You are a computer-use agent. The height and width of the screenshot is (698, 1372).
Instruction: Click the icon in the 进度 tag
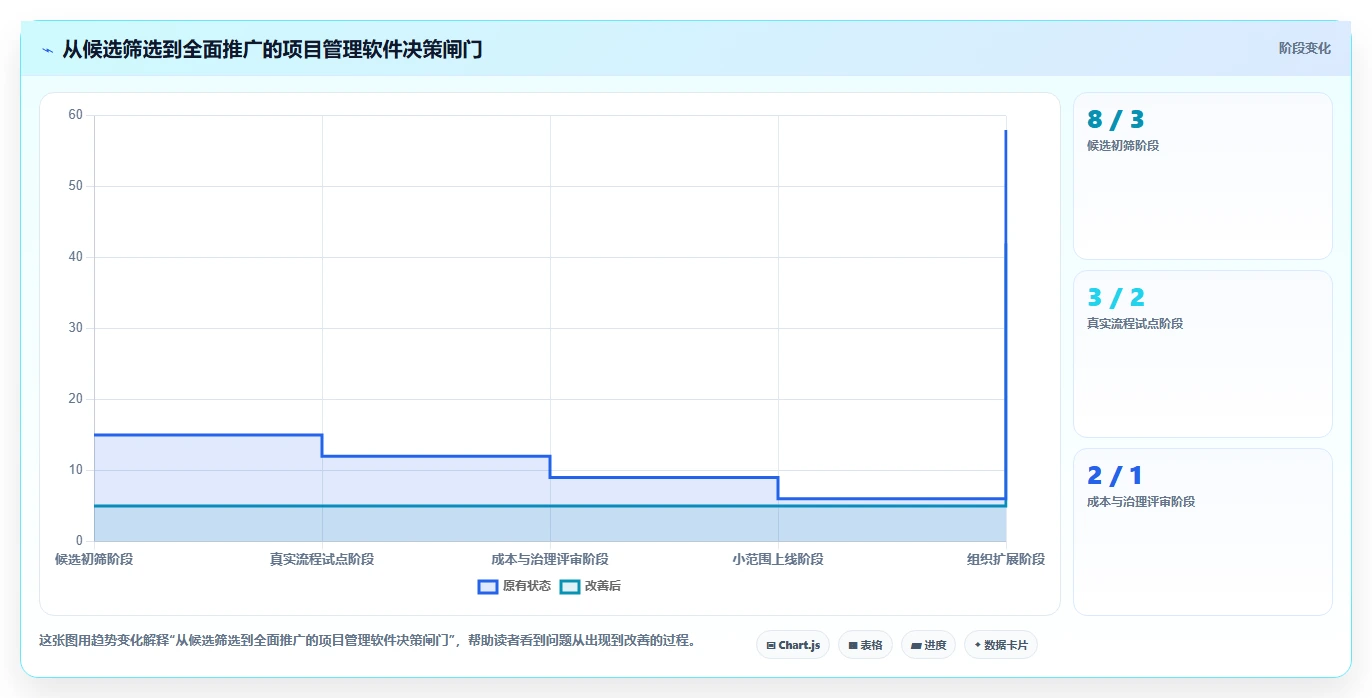[x=916, y=646]
